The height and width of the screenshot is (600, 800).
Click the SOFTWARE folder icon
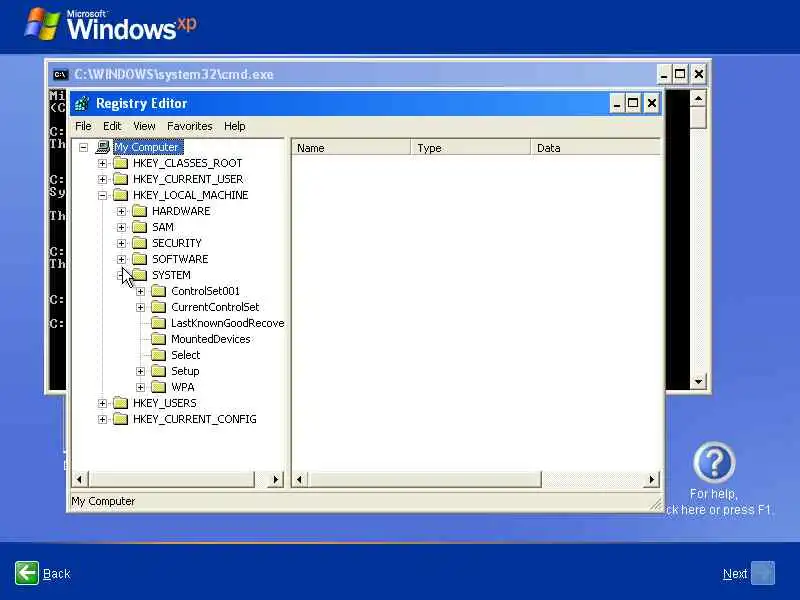(139, 259)
